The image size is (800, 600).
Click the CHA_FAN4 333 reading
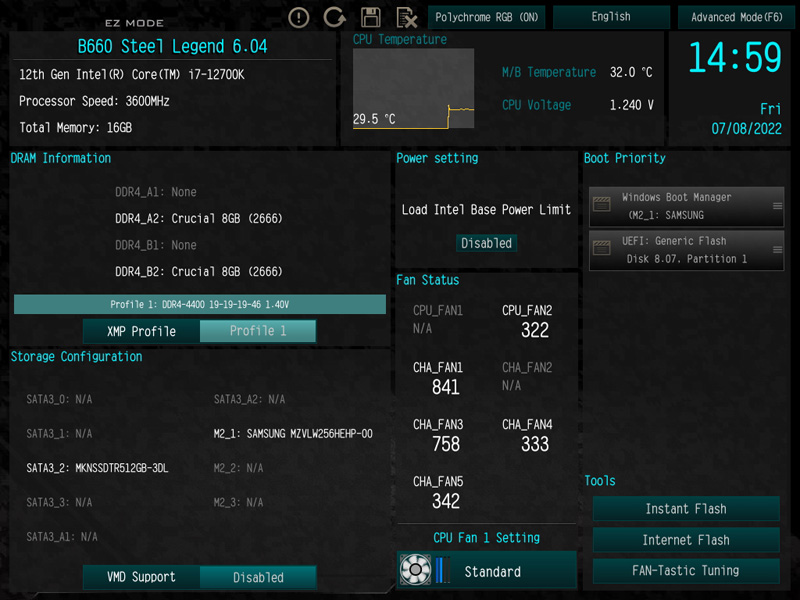(x=527, y=436)
